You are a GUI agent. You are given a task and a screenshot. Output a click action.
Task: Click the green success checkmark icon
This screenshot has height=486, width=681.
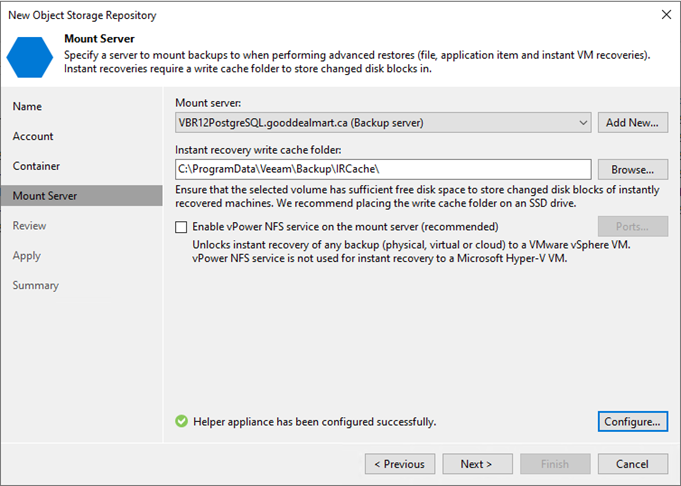click(182, 421)
